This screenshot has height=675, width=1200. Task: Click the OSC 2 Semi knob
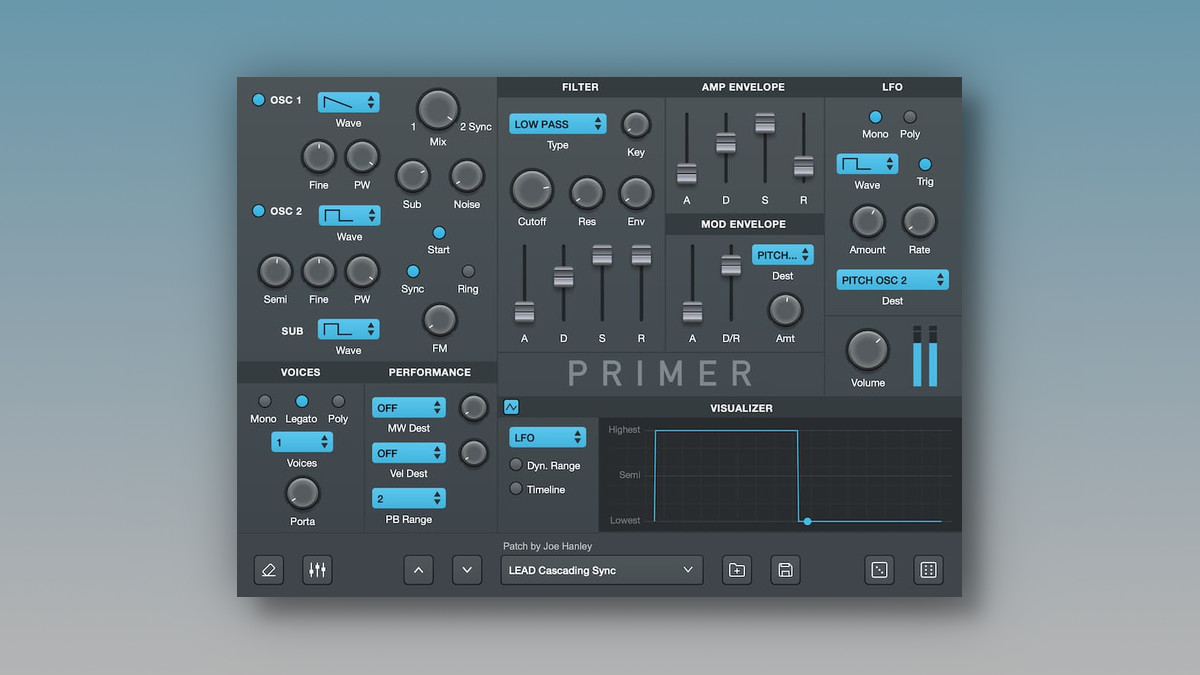click(x=275, y=271)
